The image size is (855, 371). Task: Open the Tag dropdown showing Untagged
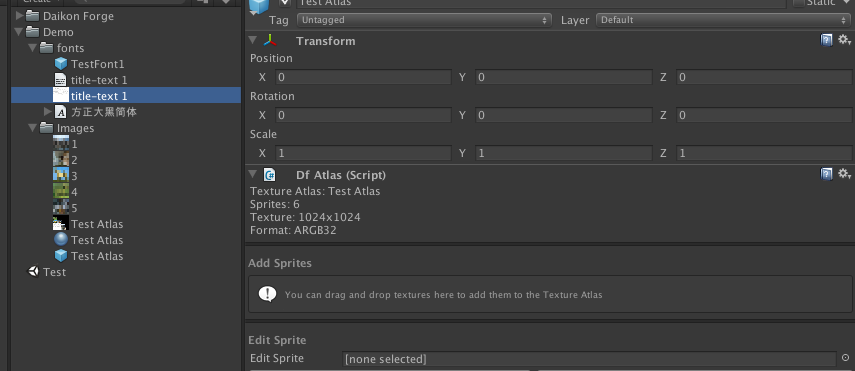424,20
